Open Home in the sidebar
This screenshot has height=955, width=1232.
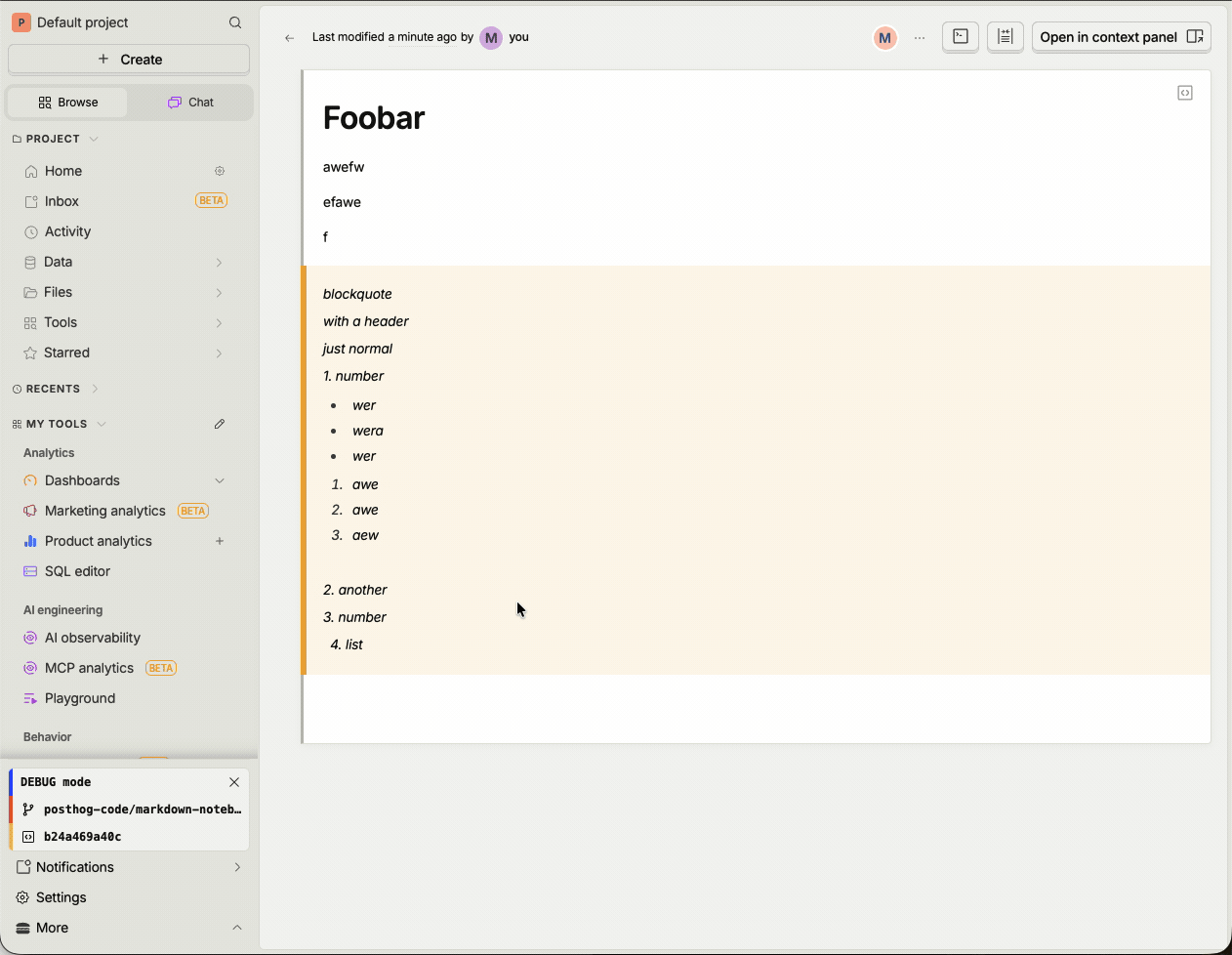click(x=63, y=171)
